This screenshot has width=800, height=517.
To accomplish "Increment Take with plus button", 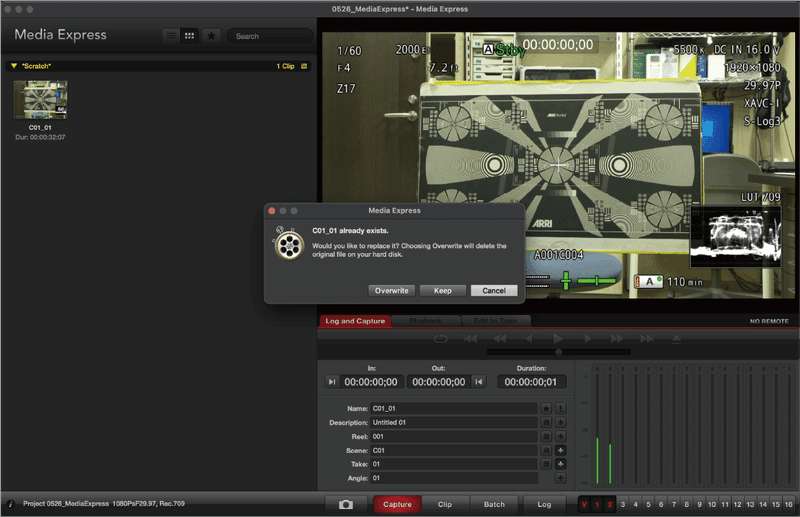I will [x=560, y=464].
